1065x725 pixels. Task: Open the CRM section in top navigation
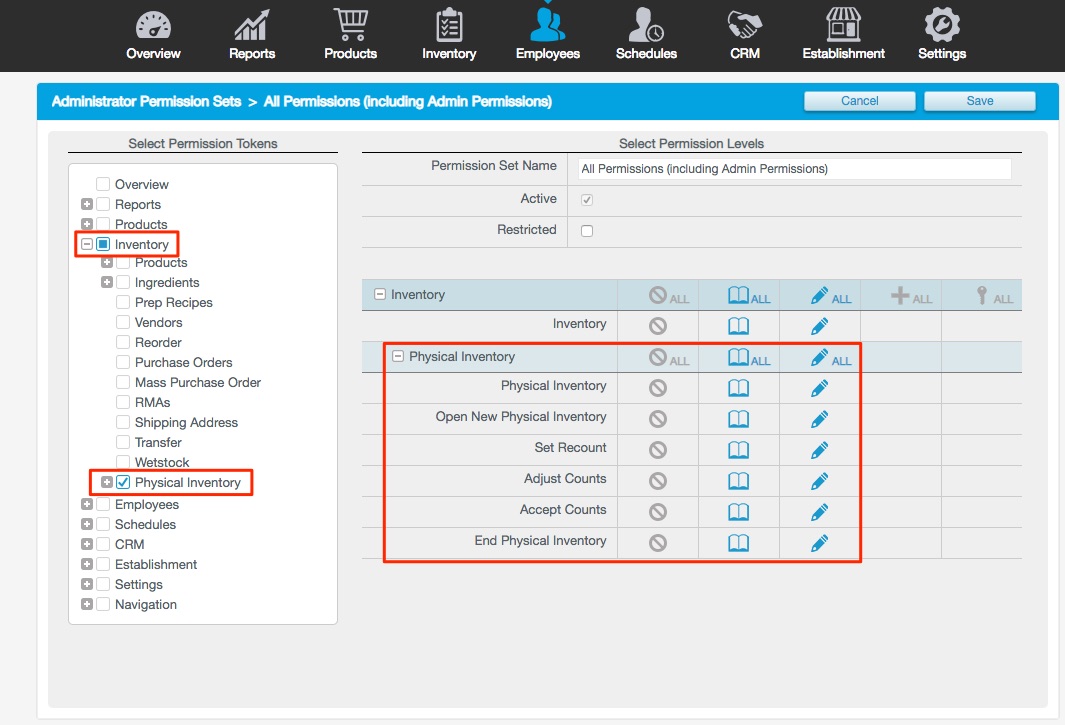pyautogui.click(x=745, y=34)
